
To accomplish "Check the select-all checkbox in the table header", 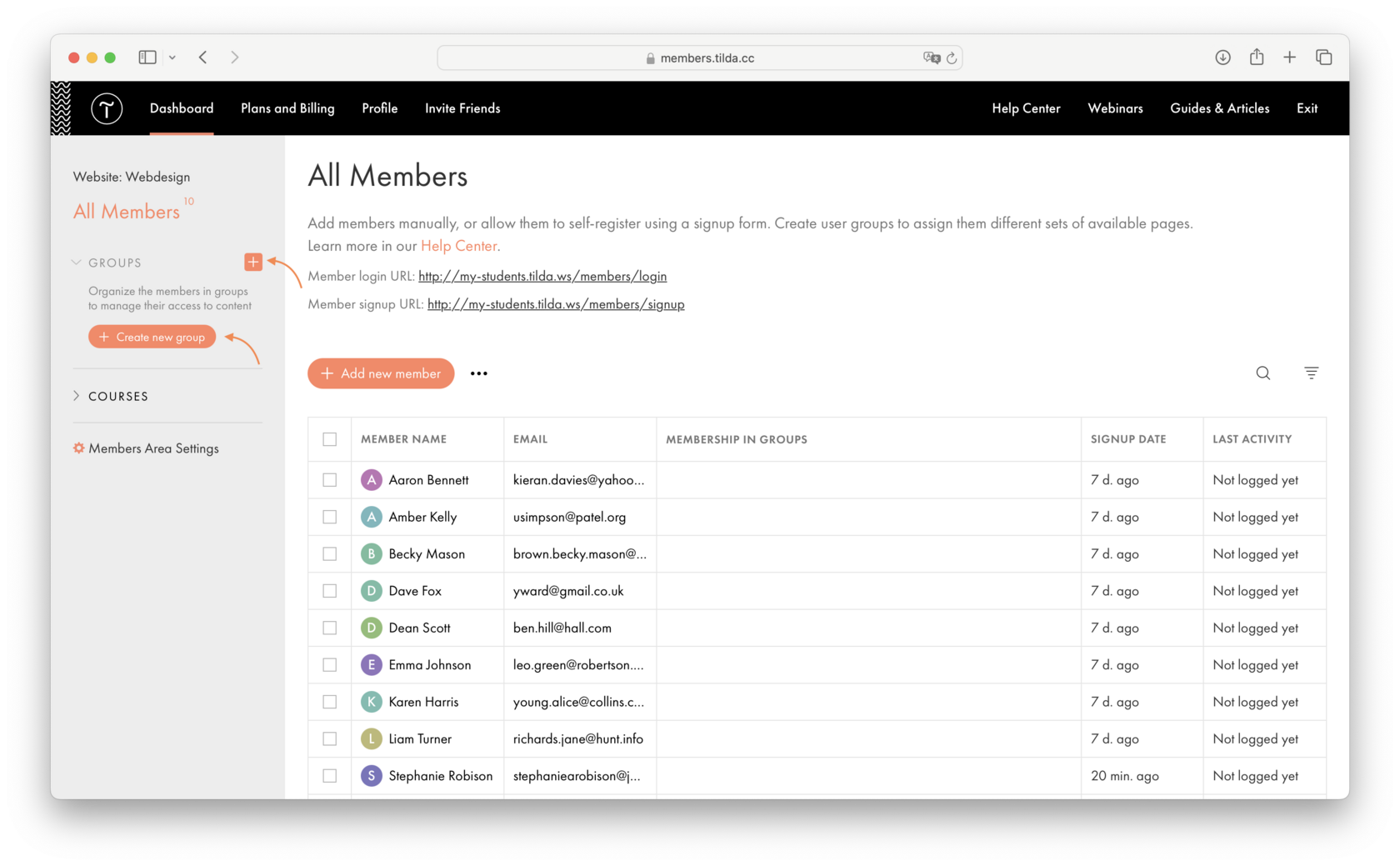I will [330, 439].
